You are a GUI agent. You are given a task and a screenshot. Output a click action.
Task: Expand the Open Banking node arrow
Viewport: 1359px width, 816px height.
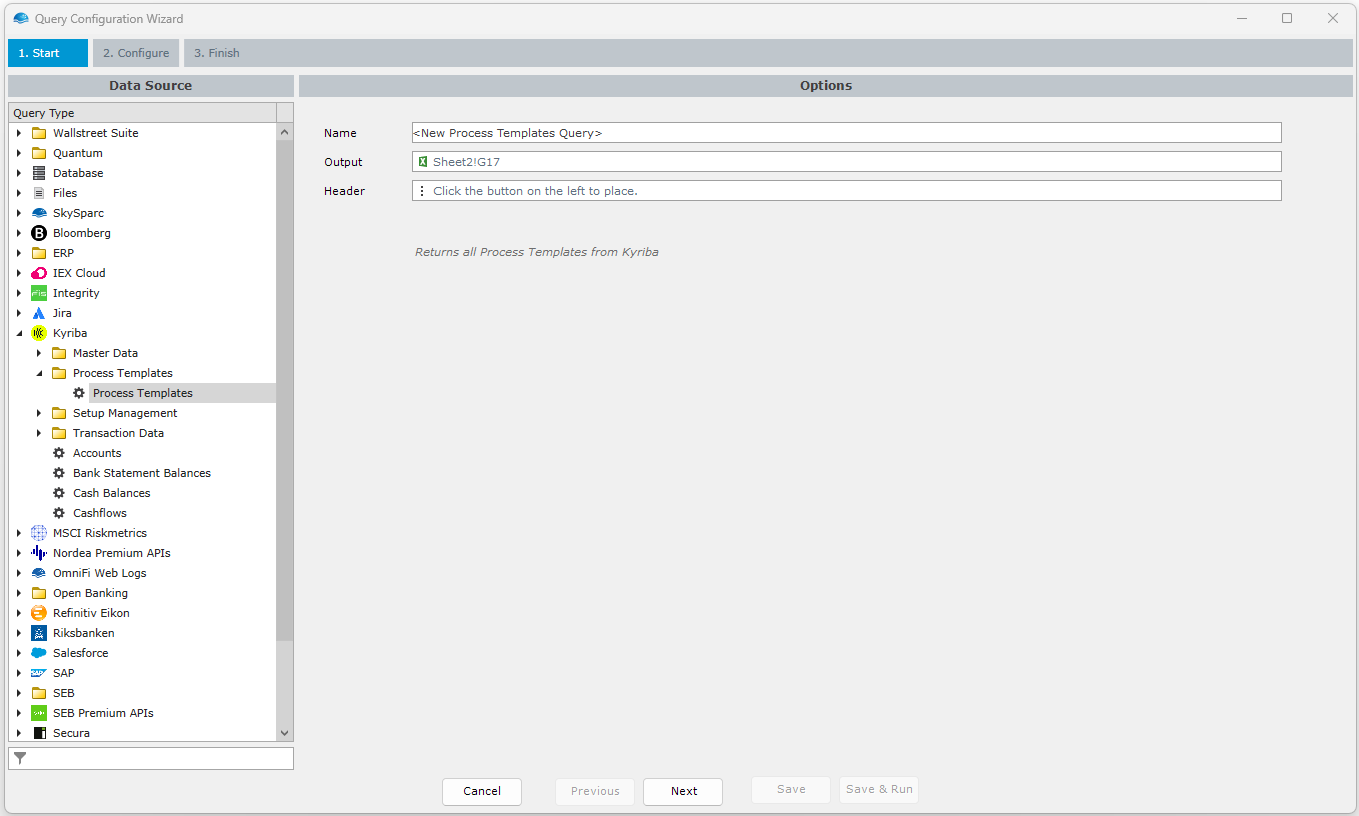tap(19, 593)
